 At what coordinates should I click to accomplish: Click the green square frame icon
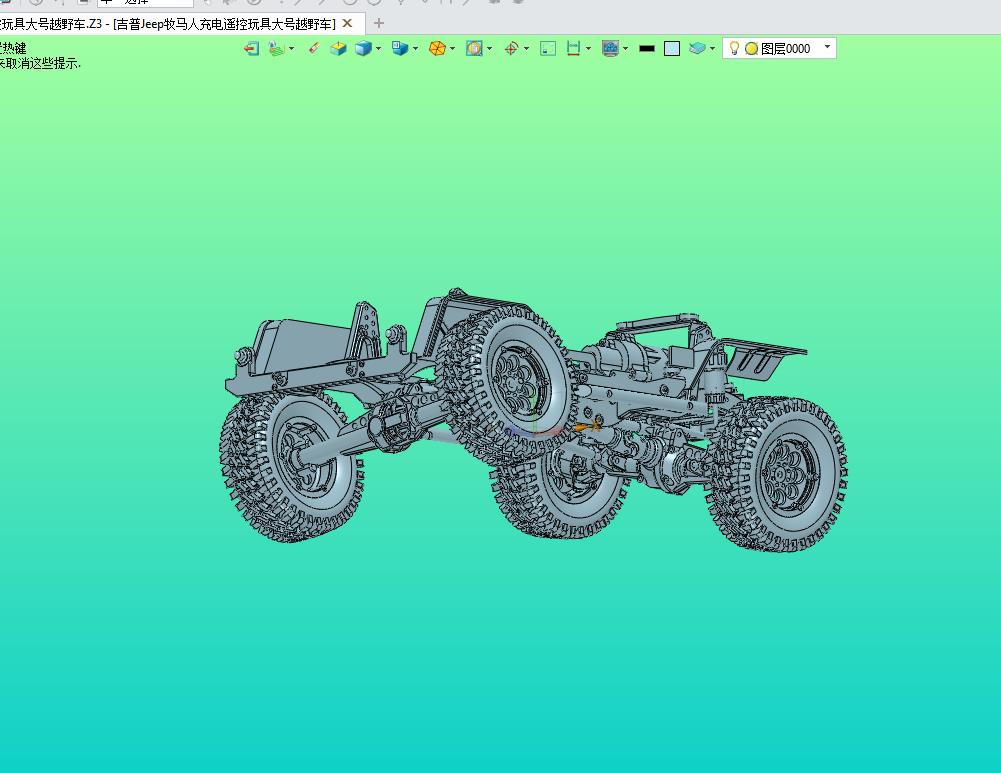click(548, 49)
